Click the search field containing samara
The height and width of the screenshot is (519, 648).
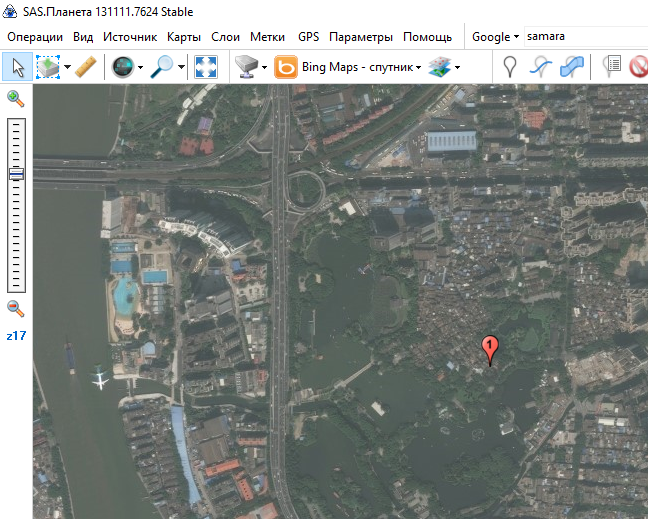pos(586,36)
